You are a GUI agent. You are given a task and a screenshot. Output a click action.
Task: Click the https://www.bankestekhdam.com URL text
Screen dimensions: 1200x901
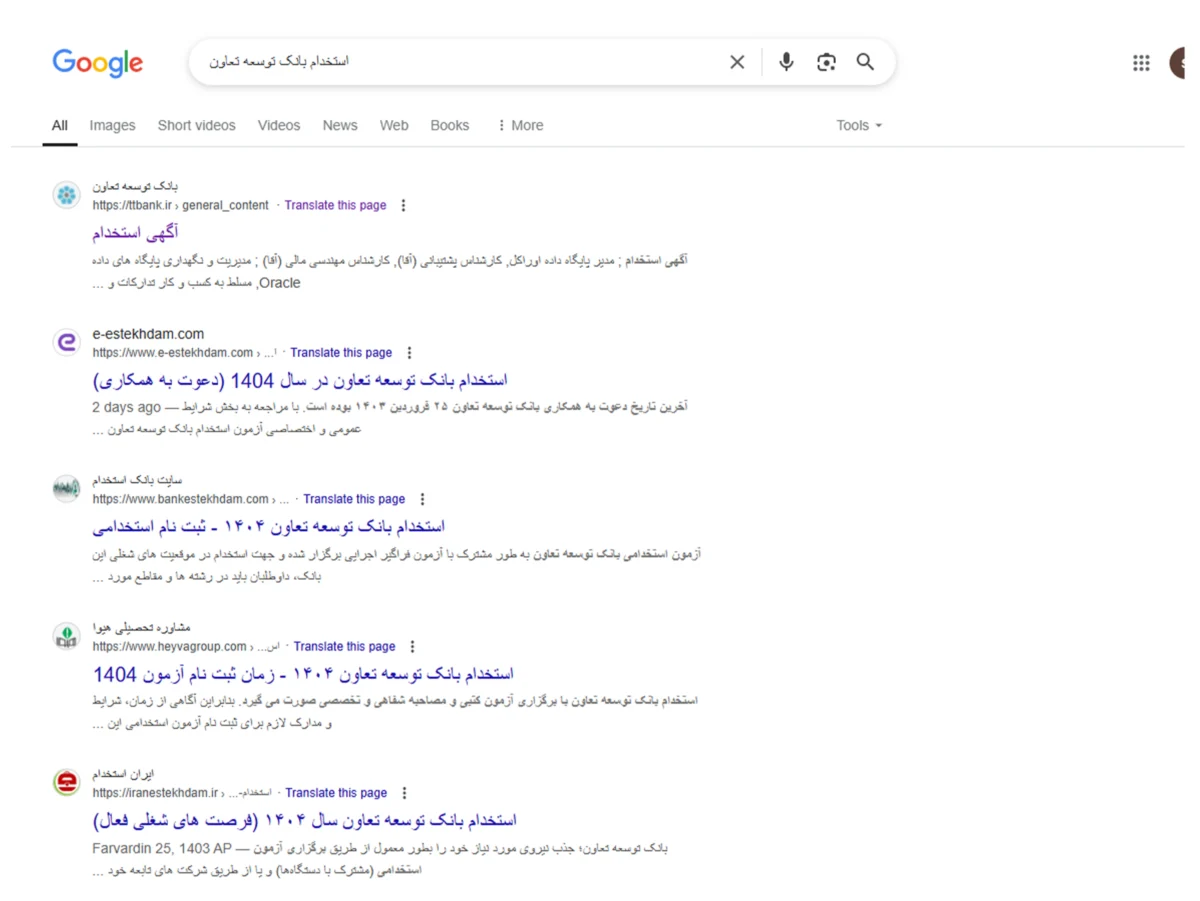(181, 499)
